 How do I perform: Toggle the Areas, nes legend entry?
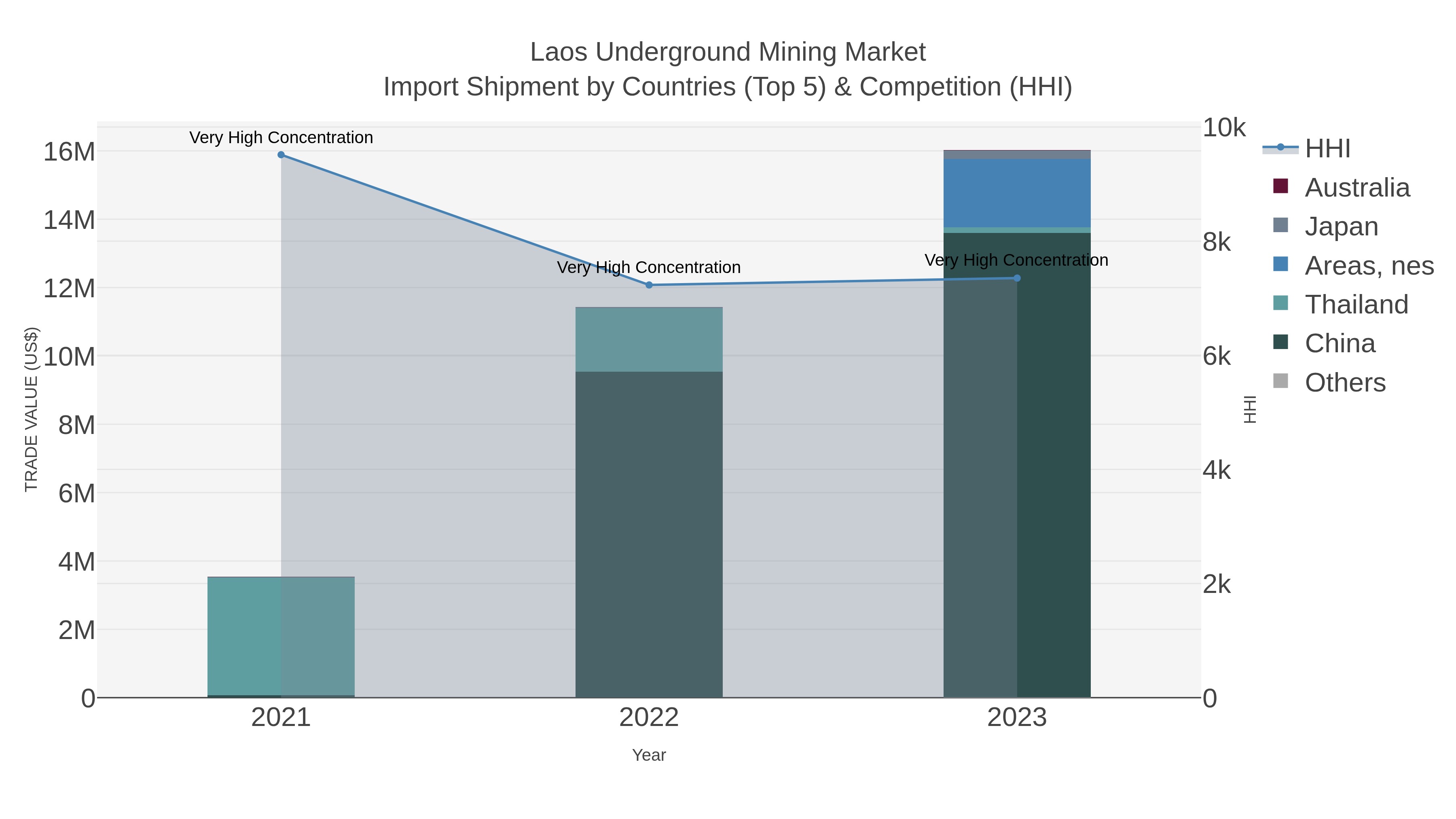click(1353, 265)
